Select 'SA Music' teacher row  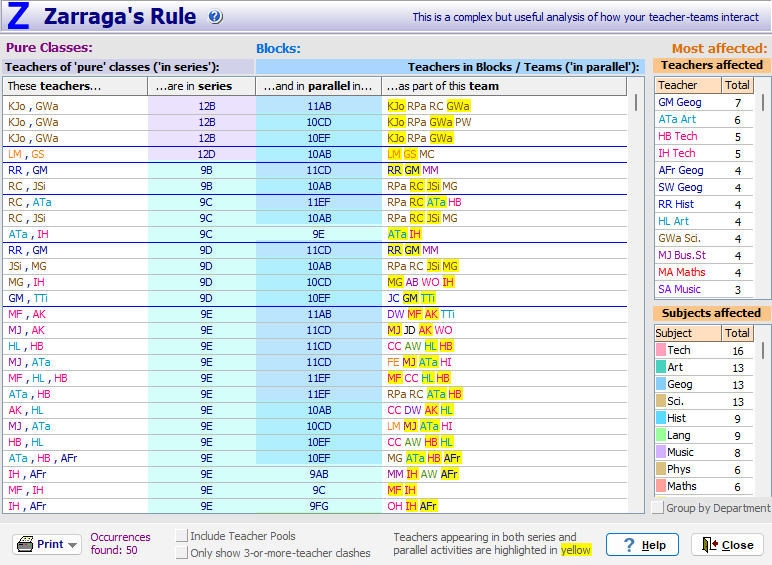704,289
